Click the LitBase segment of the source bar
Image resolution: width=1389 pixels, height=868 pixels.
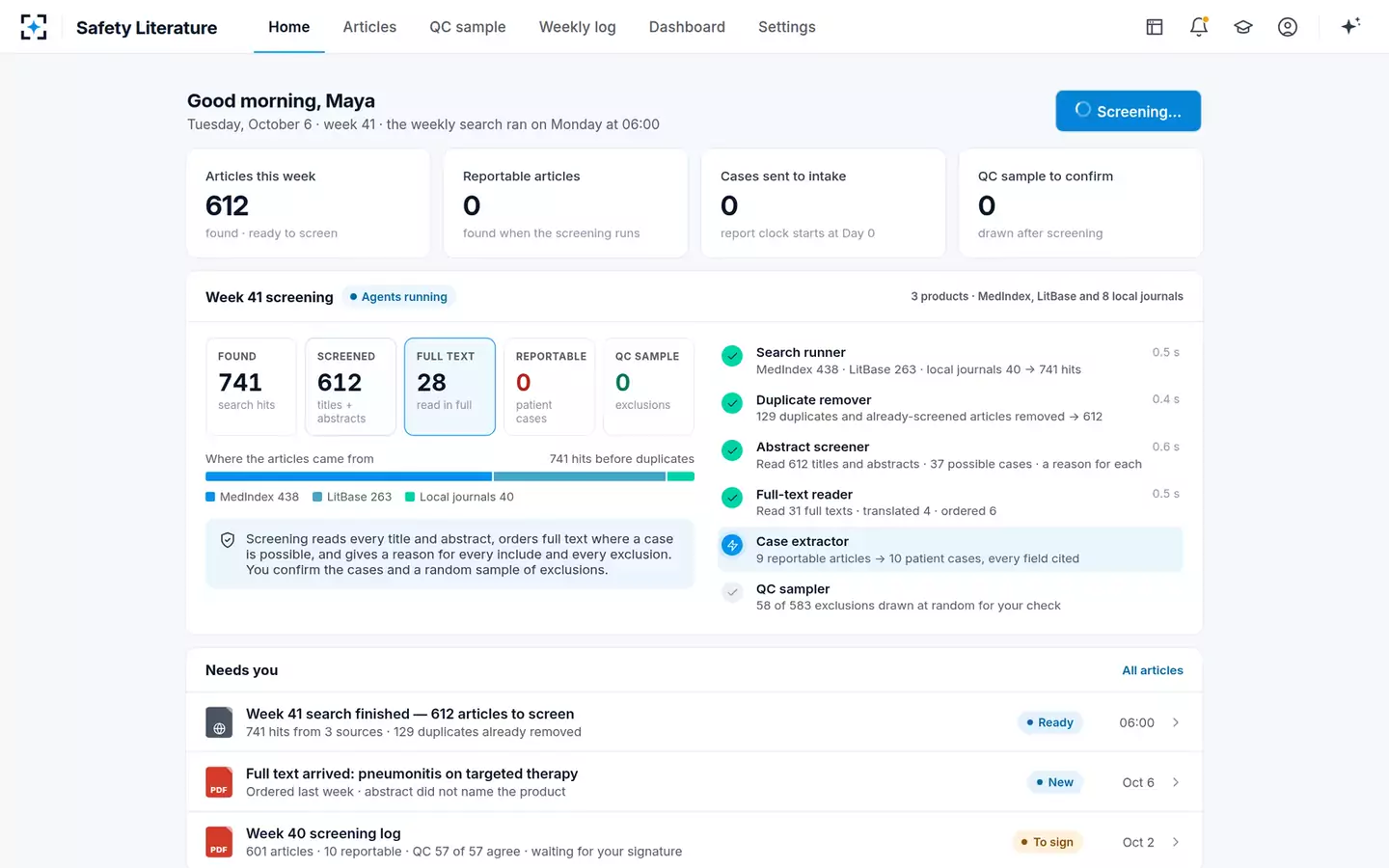[580, 476]
